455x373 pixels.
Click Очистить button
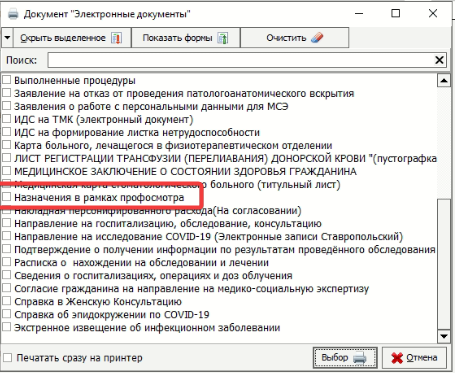295,38
